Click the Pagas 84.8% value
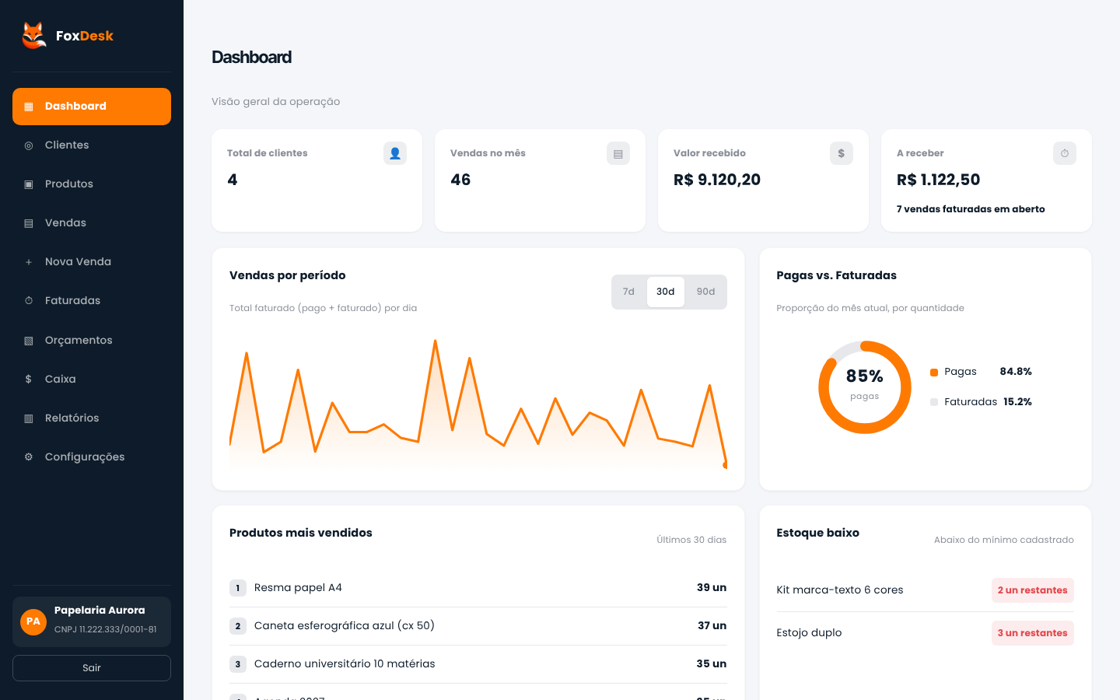 (x=1016, y=371)
